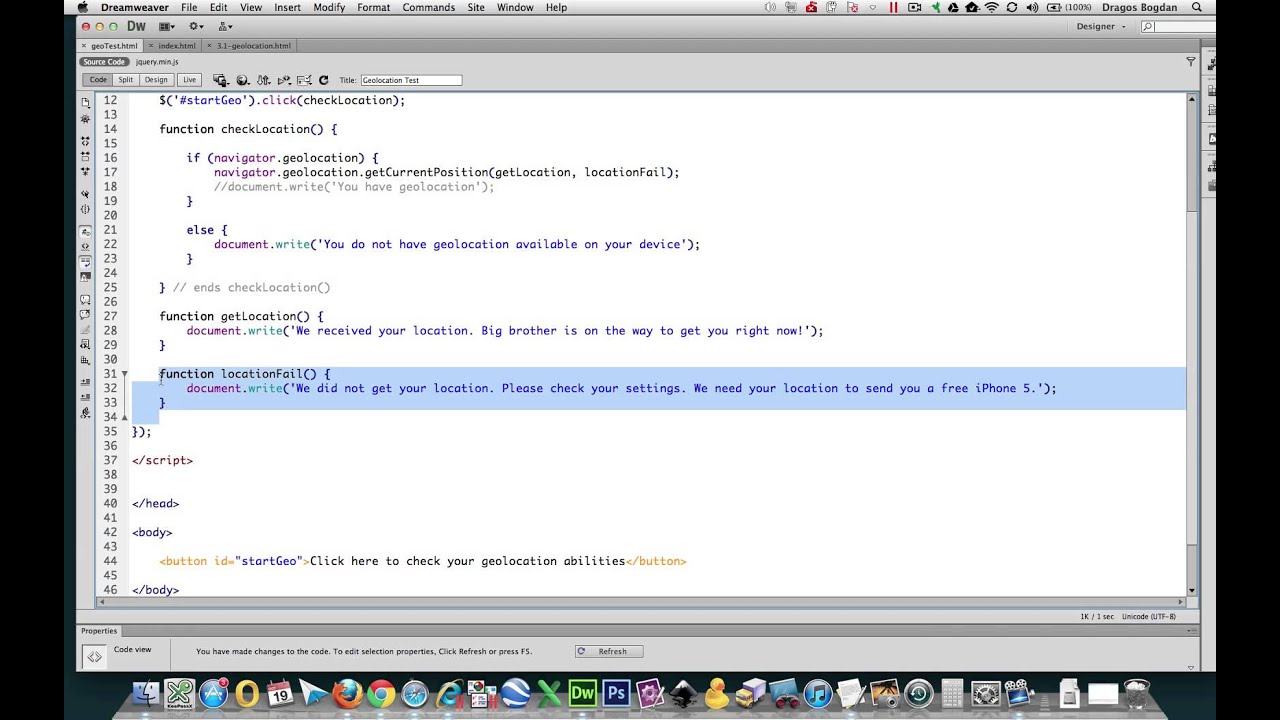Image resolution: width=1280 pixels, height=720 pixels.
Task: Click the code-view brackets icon in Properties panel
Action: click(94, 656)
